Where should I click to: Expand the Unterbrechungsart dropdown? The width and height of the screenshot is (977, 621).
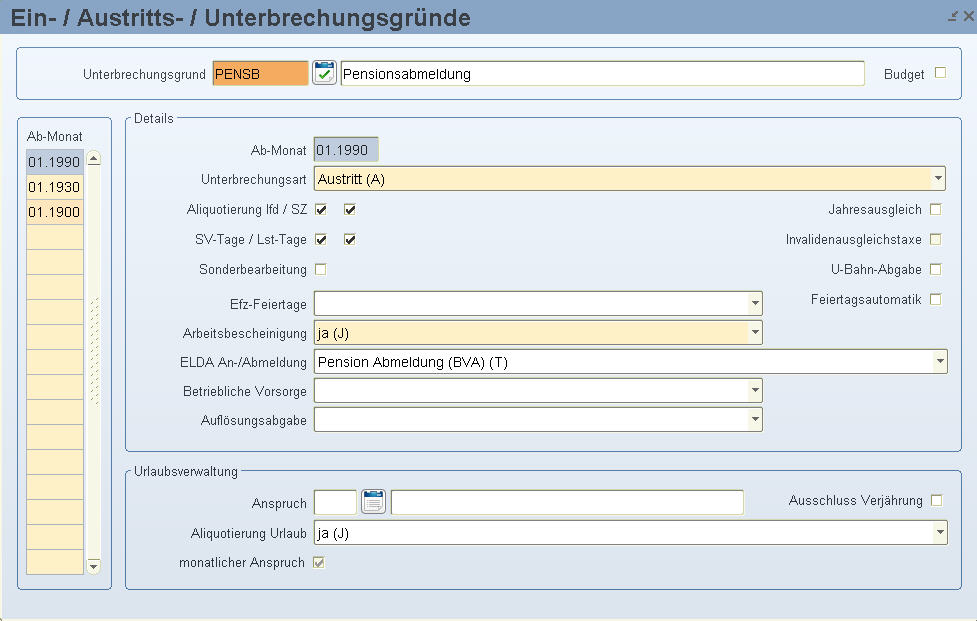click(x=938, y=179)
